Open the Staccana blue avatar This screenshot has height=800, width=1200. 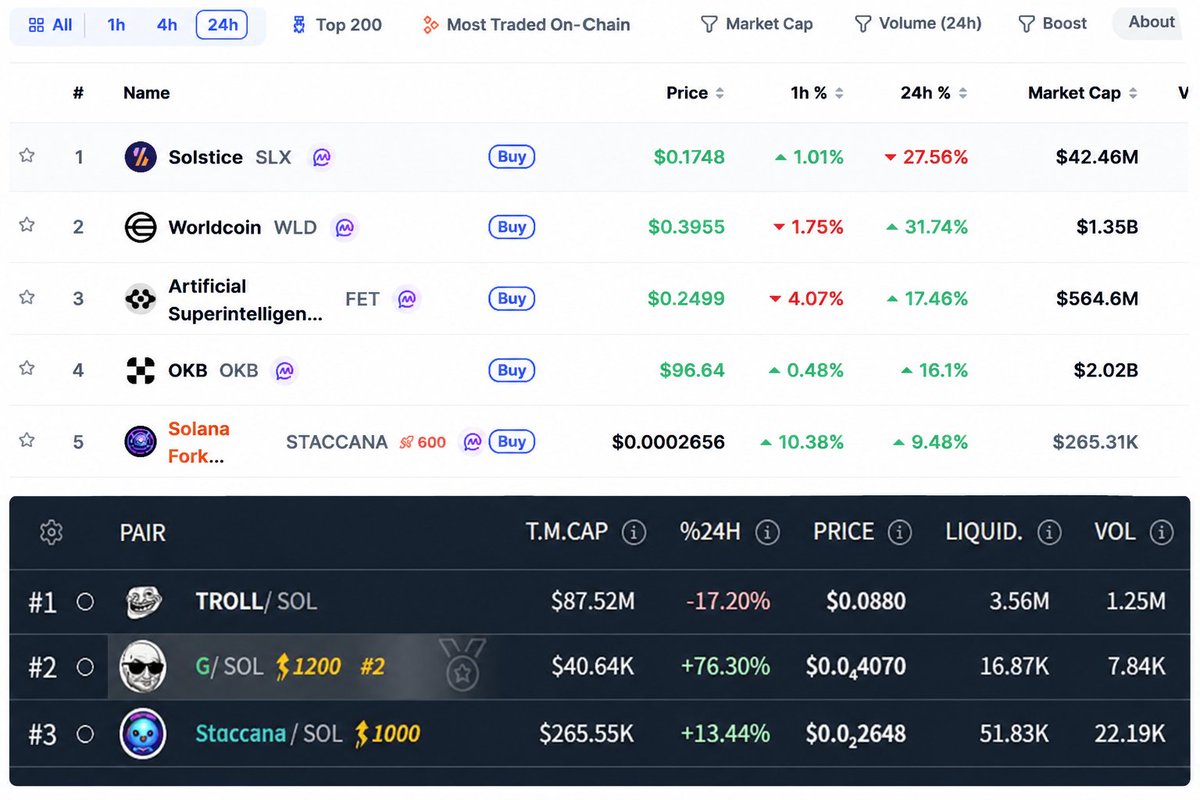coord(143,734)
